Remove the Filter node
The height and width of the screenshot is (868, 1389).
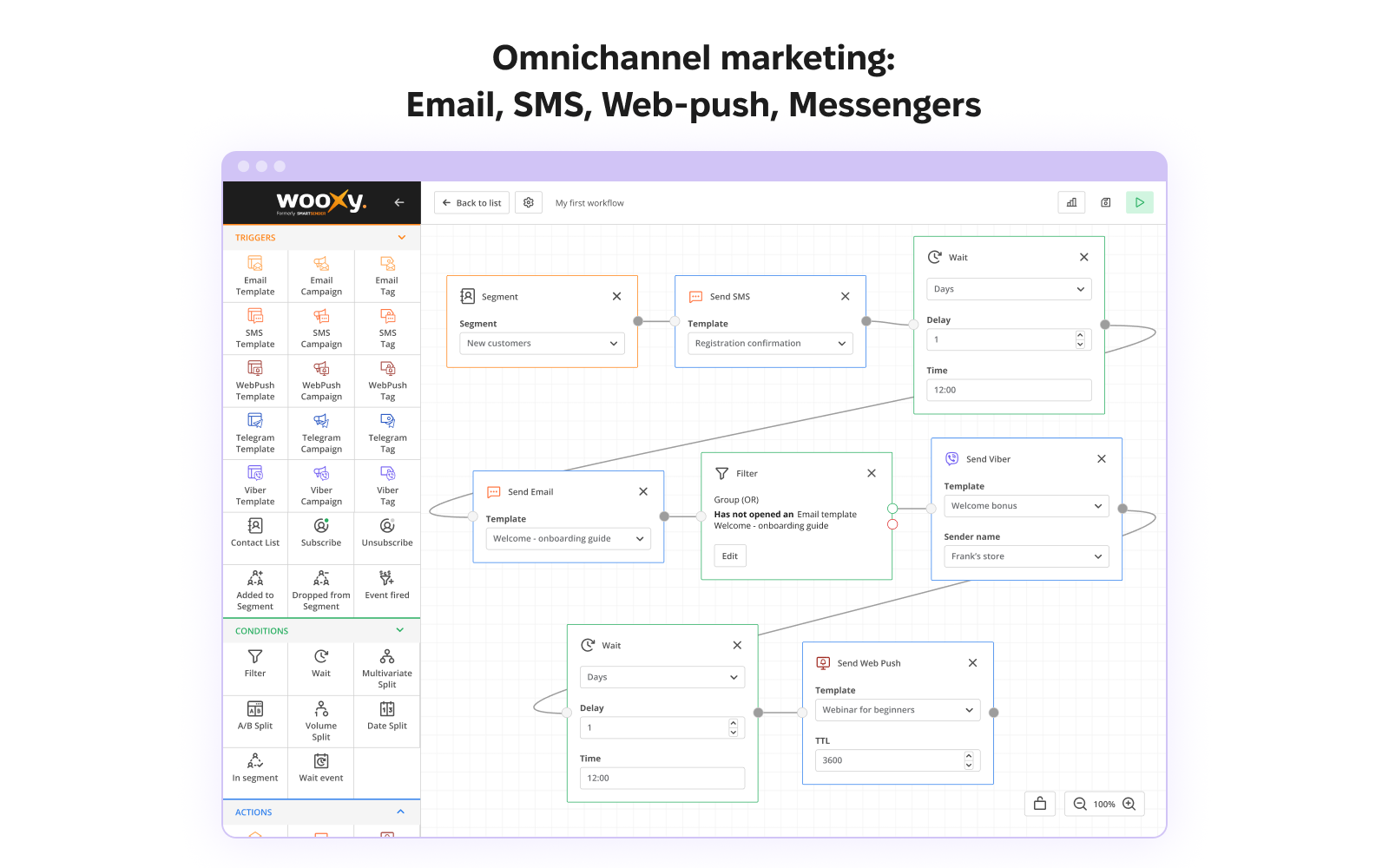pyautogui.click(x=872, y=474)
